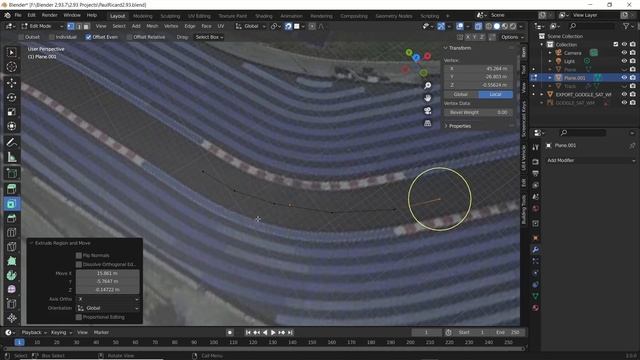Enable the Offset Relative checkbox
Image resolution: width=640 pixels, height=360 pixels.
point(129,37)
